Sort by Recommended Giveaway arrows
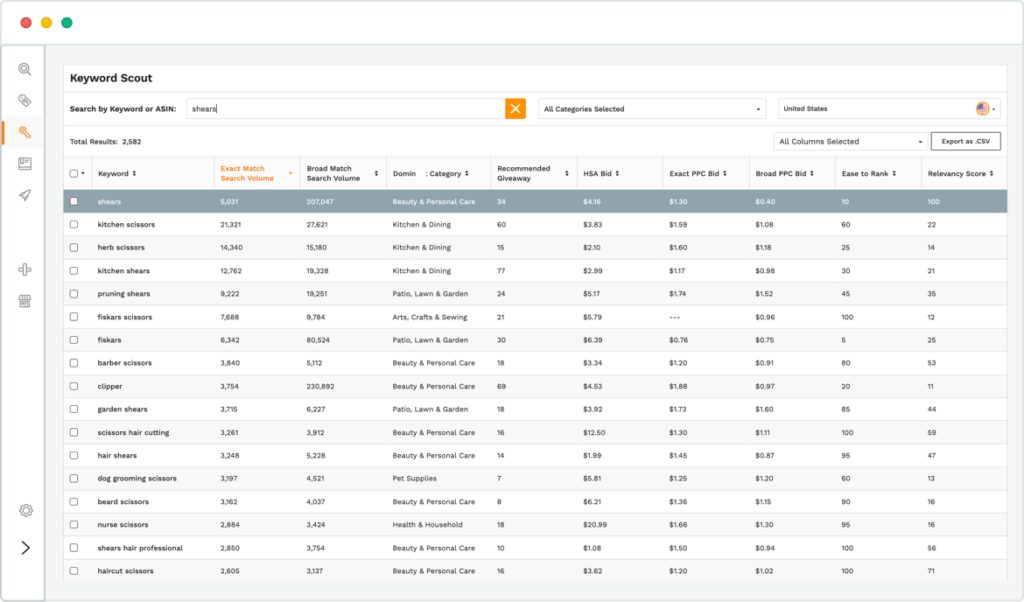Screen dimensions: 1024x602 [x=567, y=174]
